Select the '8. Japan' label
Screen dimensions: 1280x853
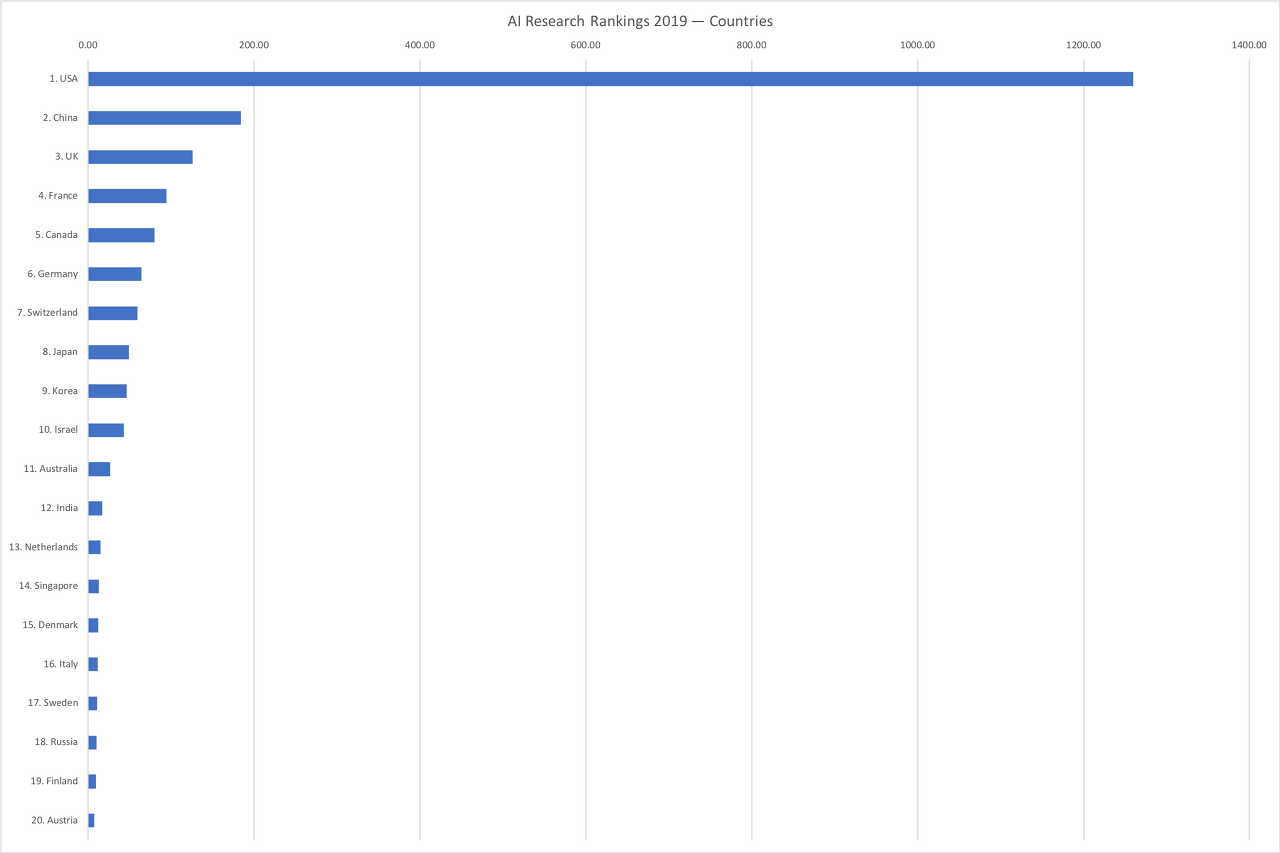tap(60, 352)
